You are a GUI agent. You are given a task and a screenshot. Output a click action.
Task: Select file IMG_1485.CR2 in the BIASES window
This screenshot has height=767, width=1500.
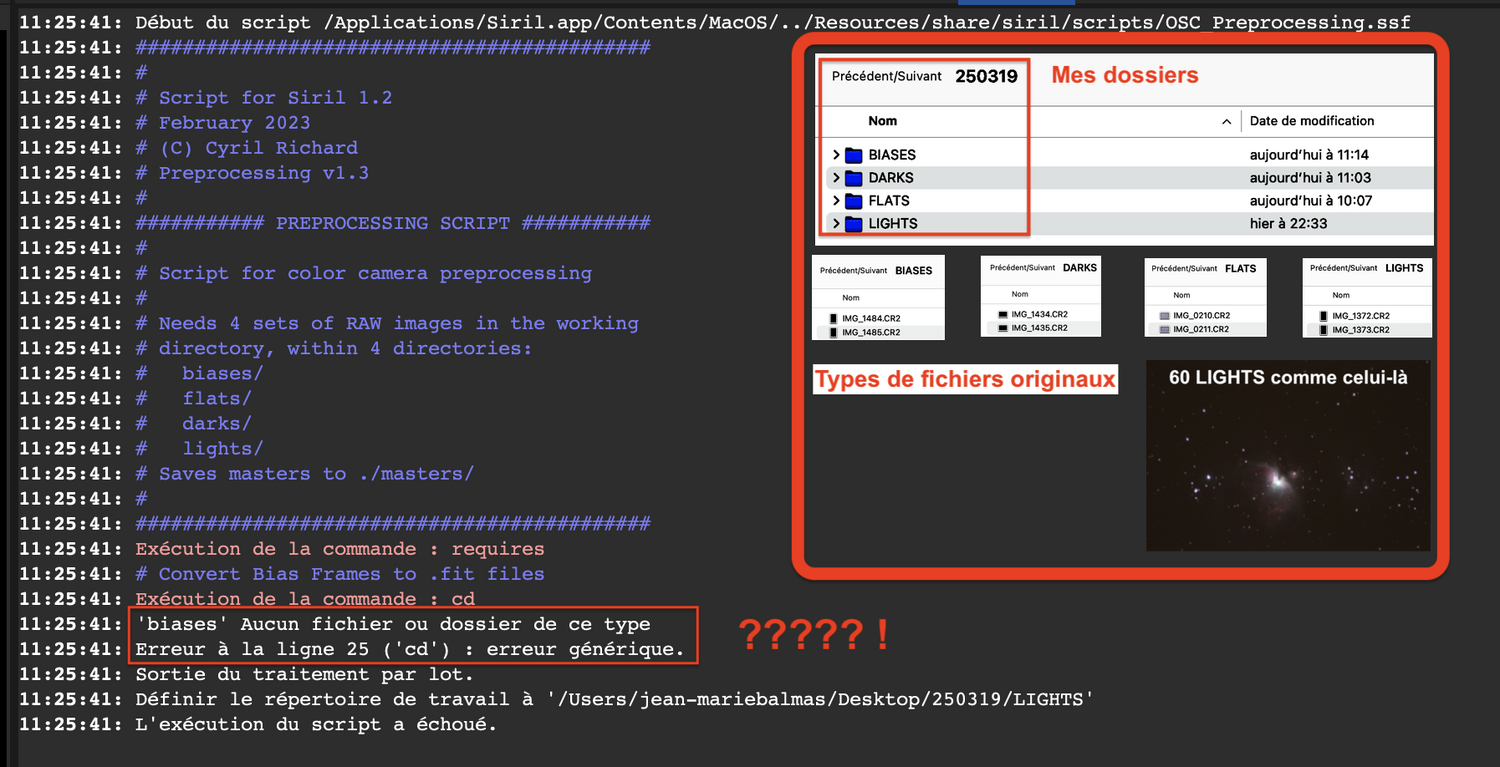pos(871,332)
